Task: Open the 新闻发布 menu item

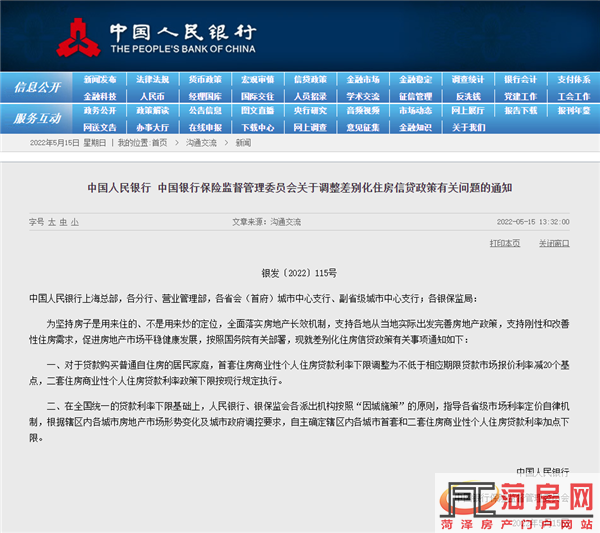Action: click(x=100, y=80)
